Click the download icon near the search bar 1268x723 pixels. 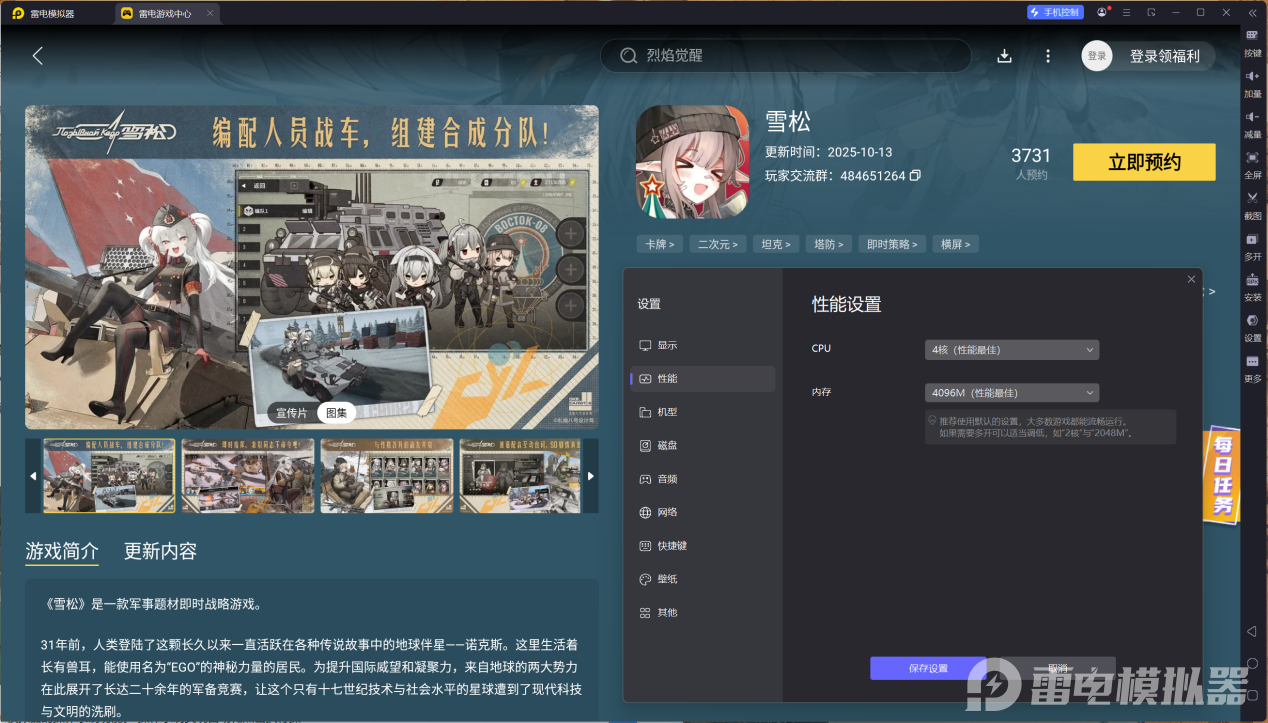(1004, 56)
